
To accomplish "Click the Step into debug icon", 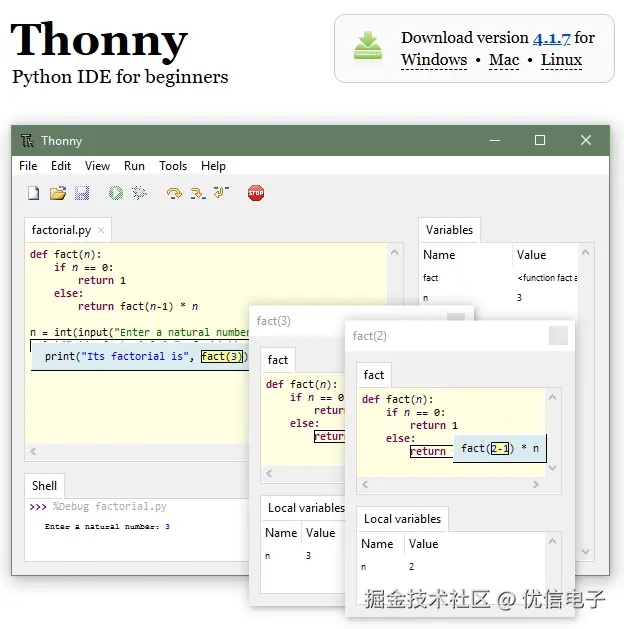I will [198, 193].
